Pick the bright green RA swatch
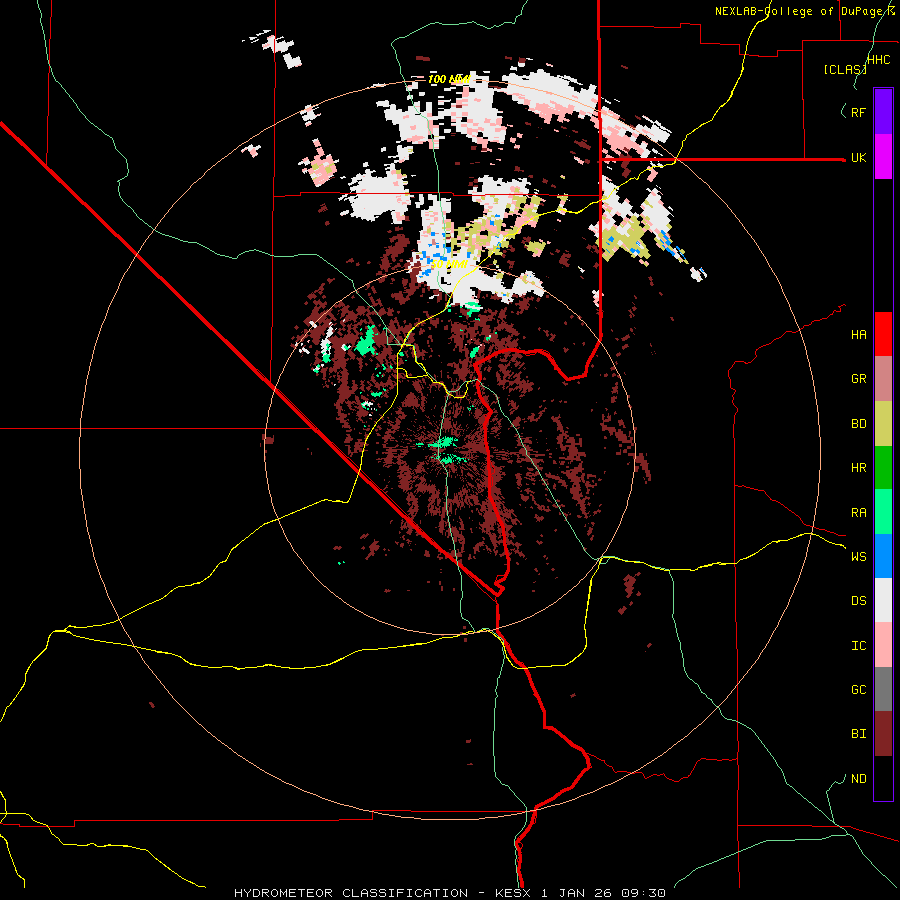This screenshot has height=900, width=900. coord(883,512)
